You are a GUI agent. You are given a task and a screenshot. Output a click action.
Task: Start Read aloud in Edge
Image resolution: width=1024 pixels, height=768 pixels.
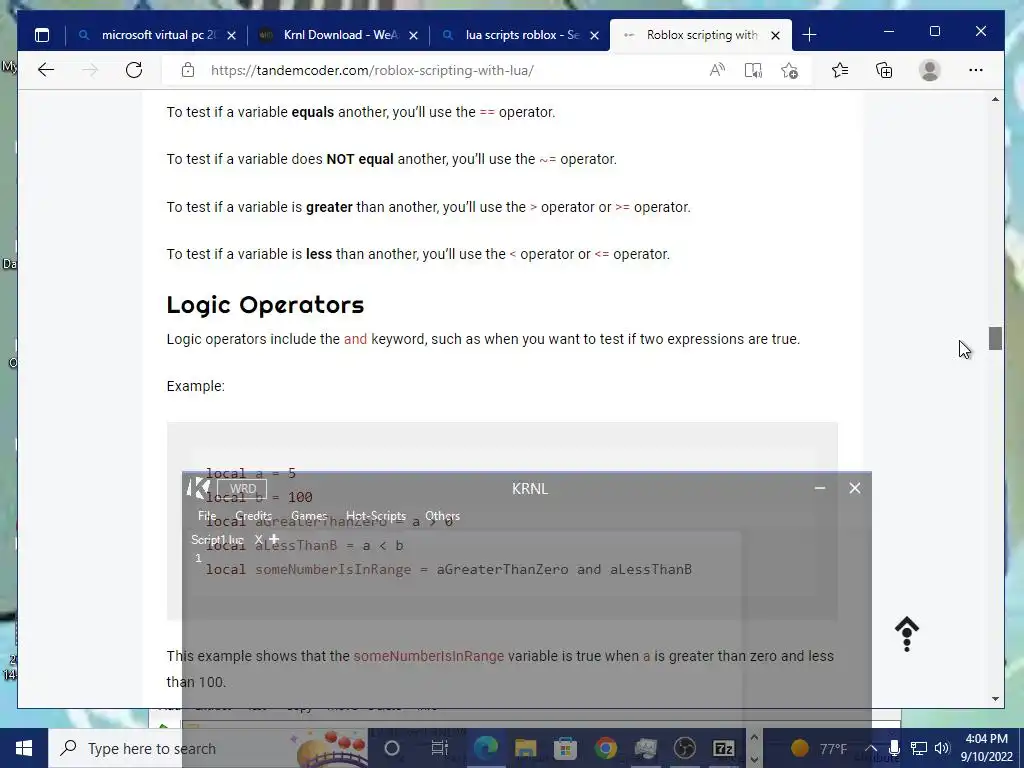click(x=717, y=70)
